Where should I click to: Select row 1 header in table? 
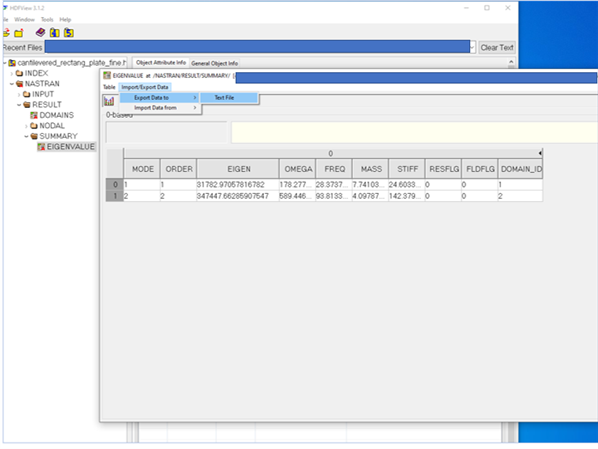pos(114,196)
